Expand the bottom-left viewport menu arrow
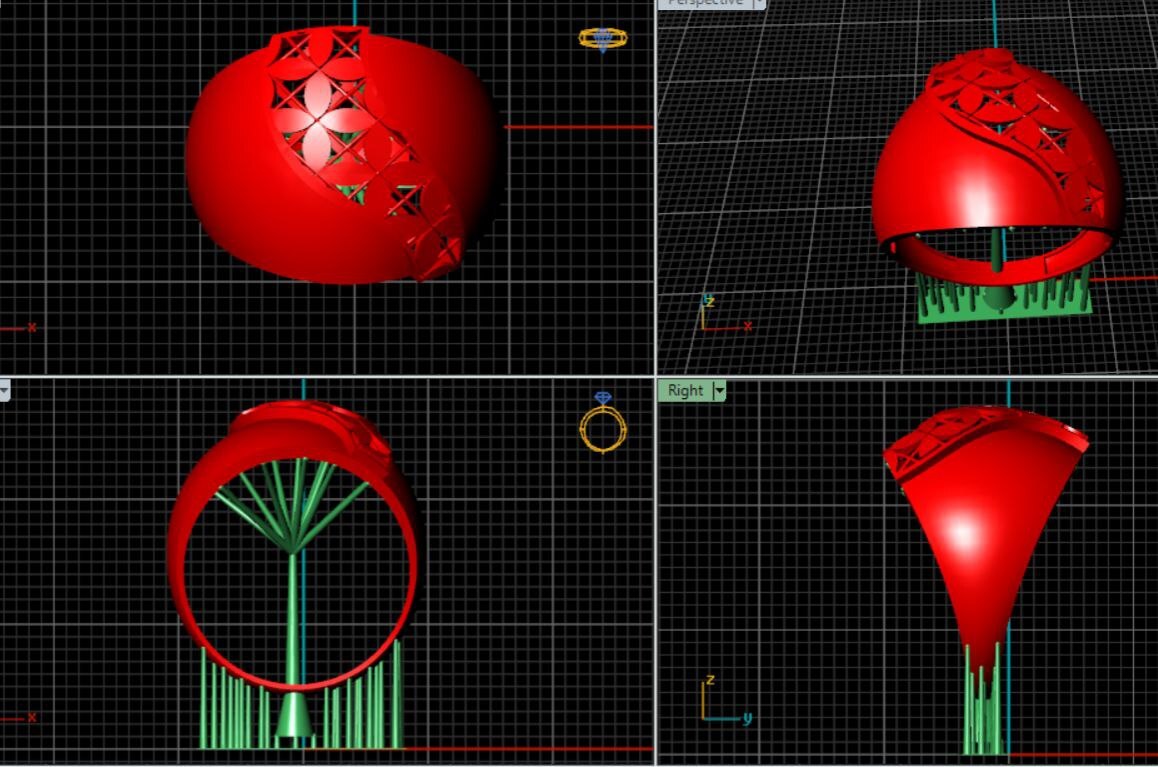Viewport: 1158px width, 767px height. click(x=5, y=390)
